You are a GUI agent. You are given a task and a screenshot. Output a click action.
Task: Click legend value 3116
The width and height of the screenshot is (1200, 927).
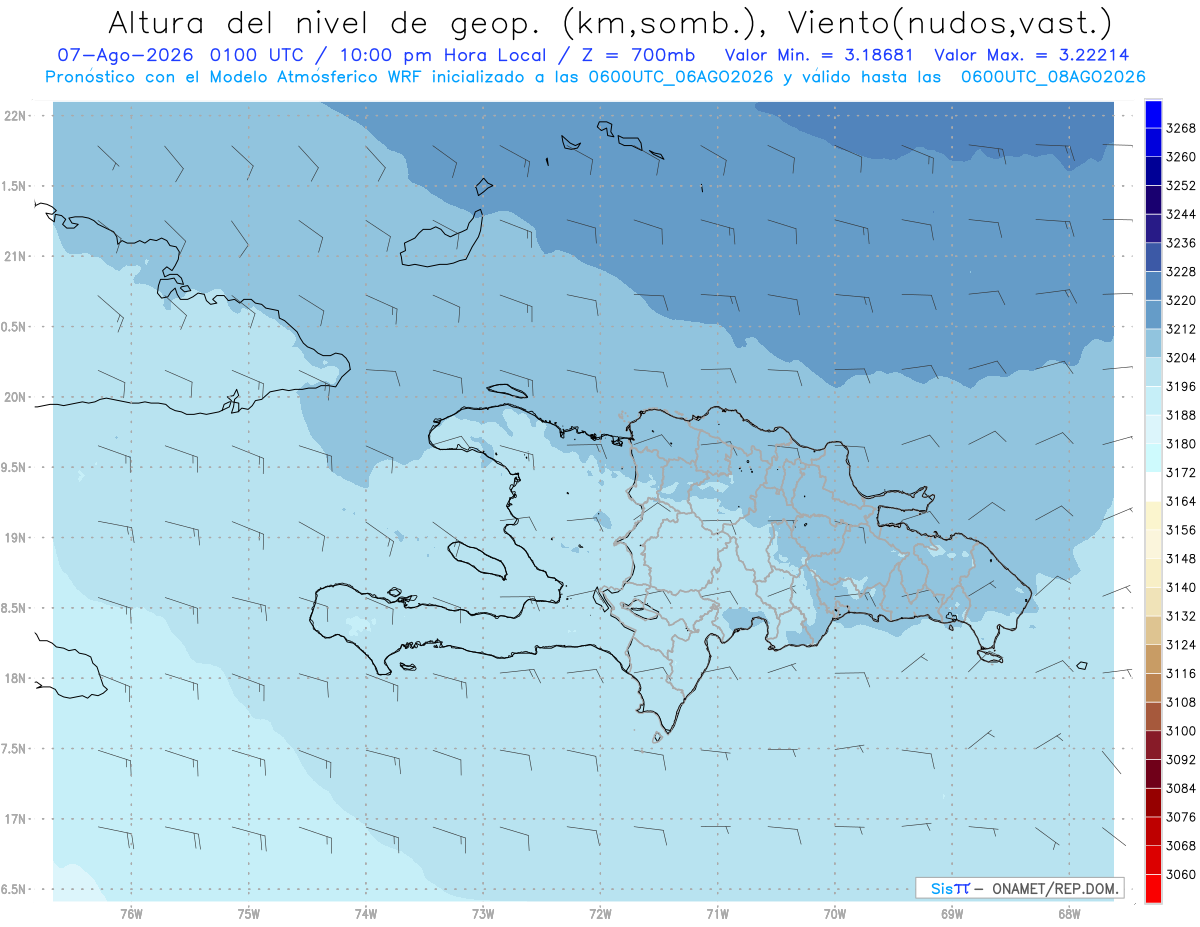click(x=1181, y=673)
